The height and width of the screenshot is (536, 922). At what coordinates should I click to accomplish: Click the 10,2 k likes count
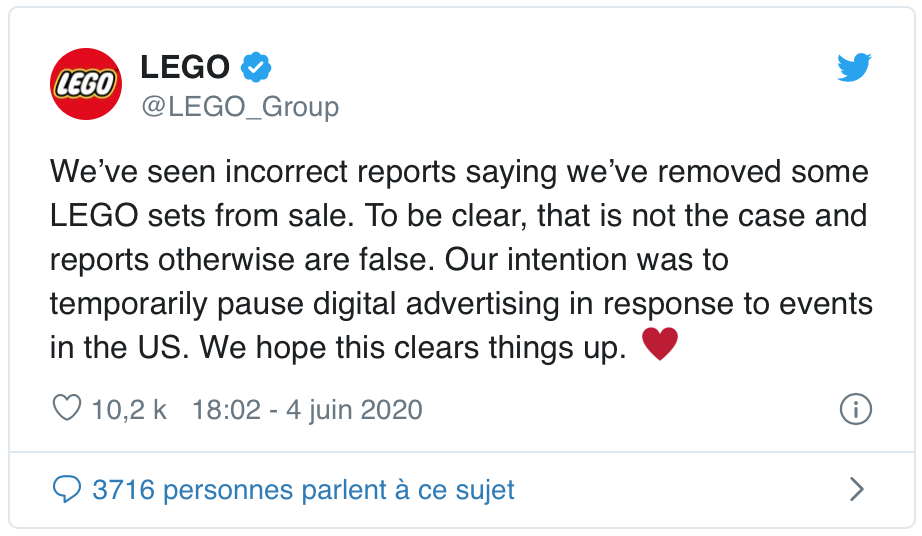129,410
